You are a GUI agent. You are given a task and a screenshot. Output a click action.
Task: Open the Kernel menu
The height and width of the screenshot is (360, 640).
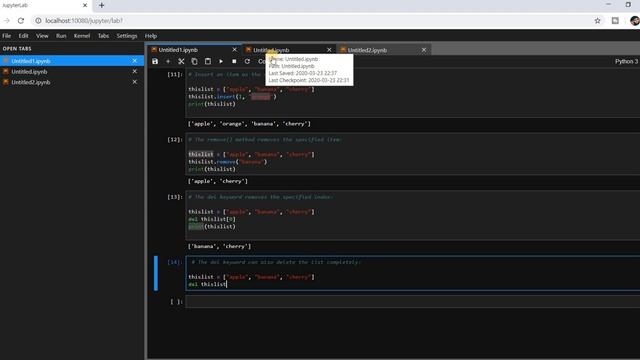(82, 36)
